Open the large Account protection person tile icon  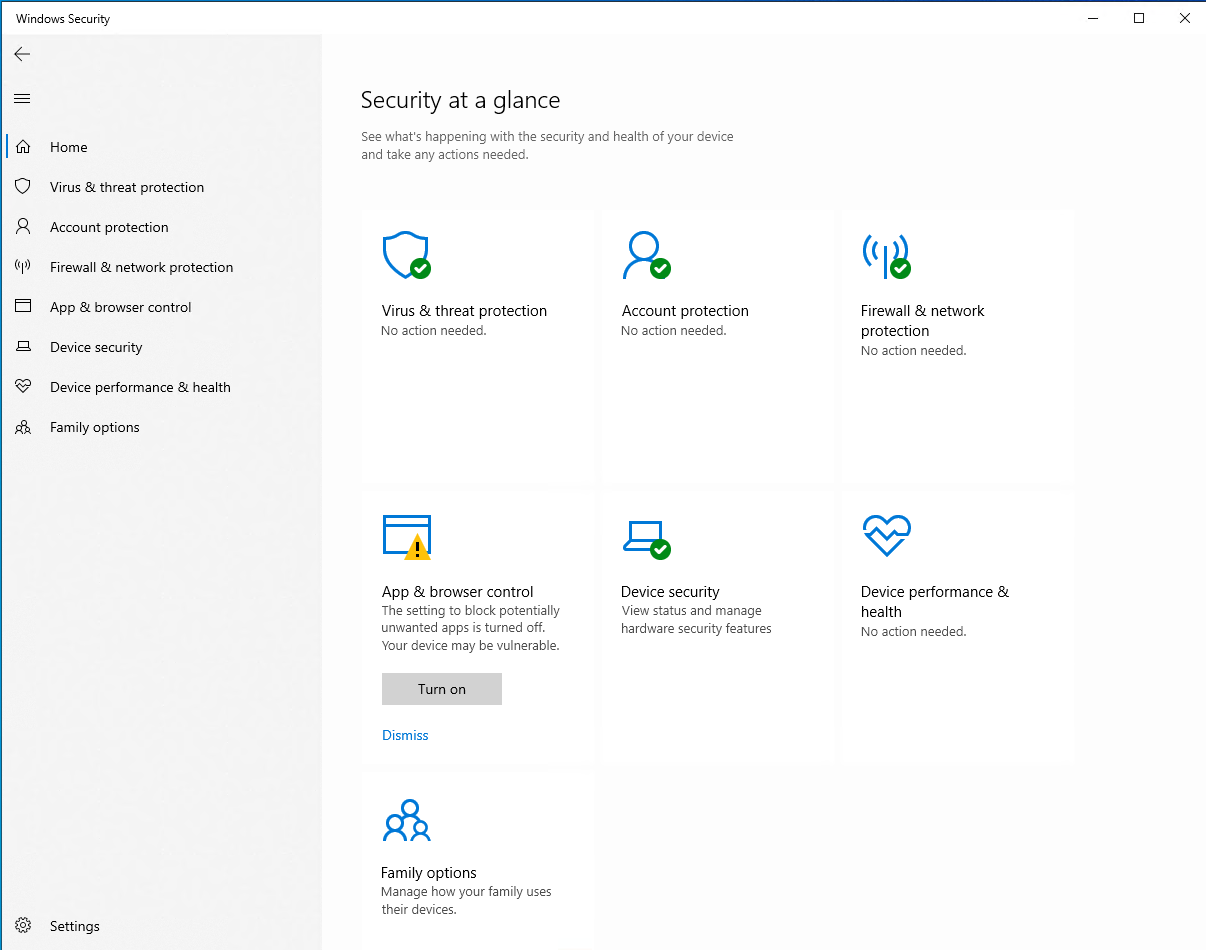point(646,256)
